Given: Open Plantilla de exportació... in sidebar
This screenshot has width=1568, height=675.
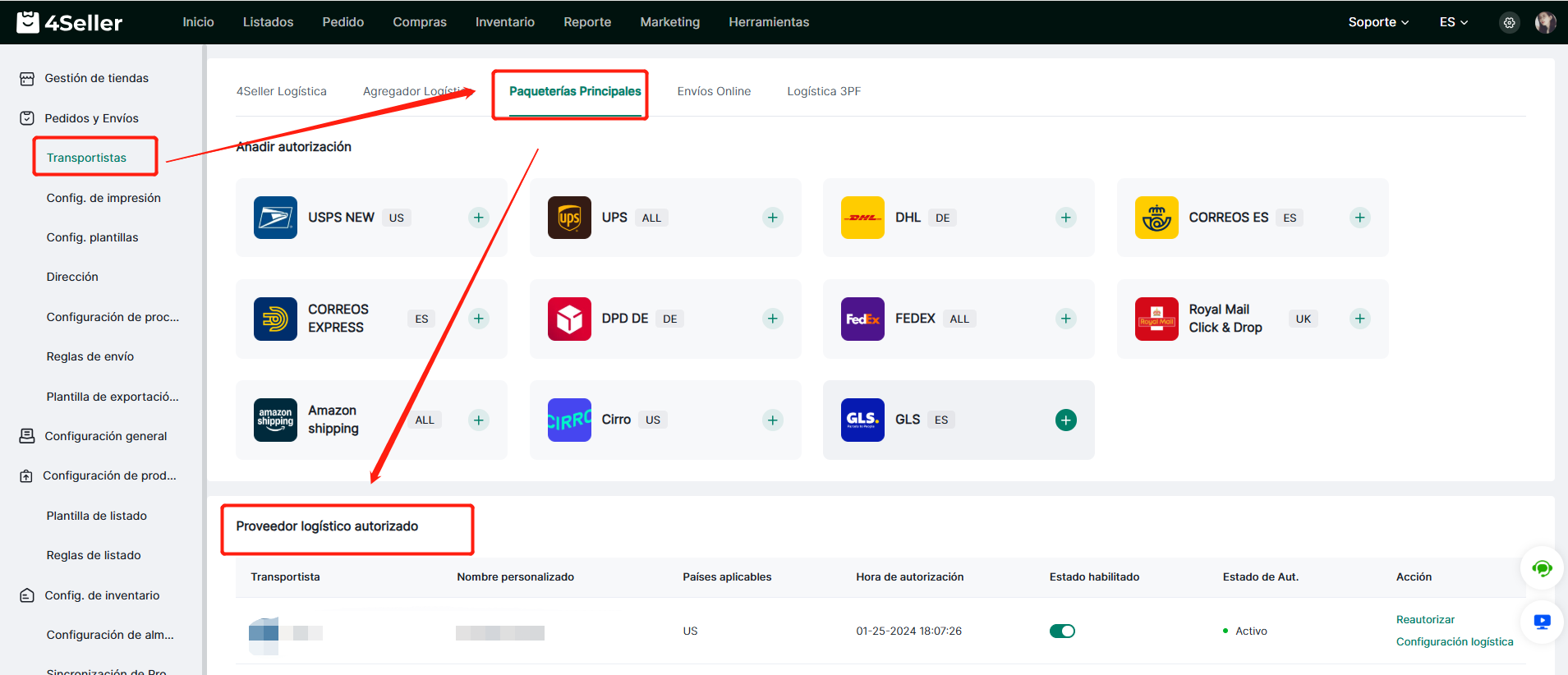Looking at the screenshot, I should point(113,397).
